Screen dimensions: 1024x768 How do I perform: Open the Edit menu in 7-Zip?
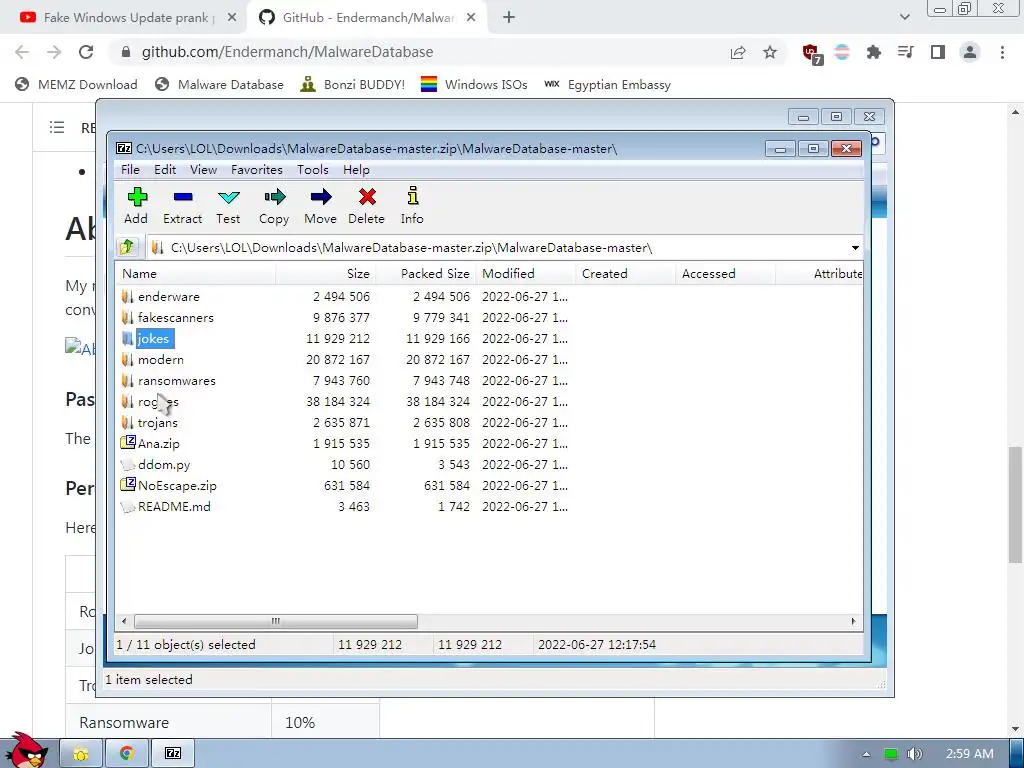pos(165,170)
